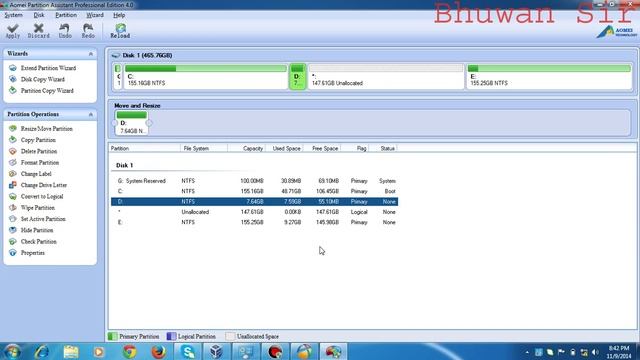Launch Disk Copy Wizard icon
This screenshot has width=640, height=360.
(13, 79)
